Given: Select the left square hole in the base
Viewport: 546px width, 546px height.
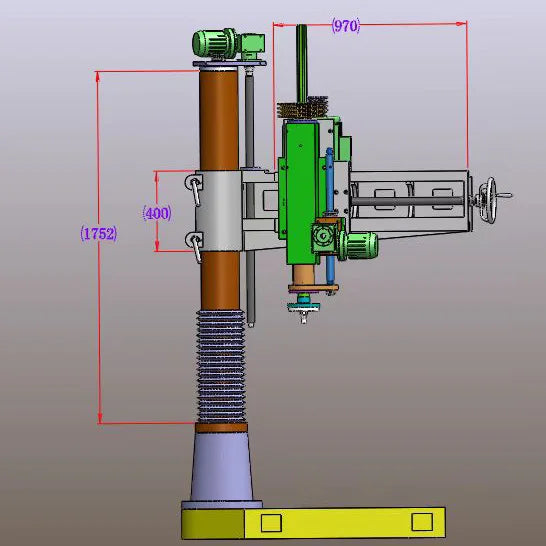Looking at the screenshot, I should [271, 523].
